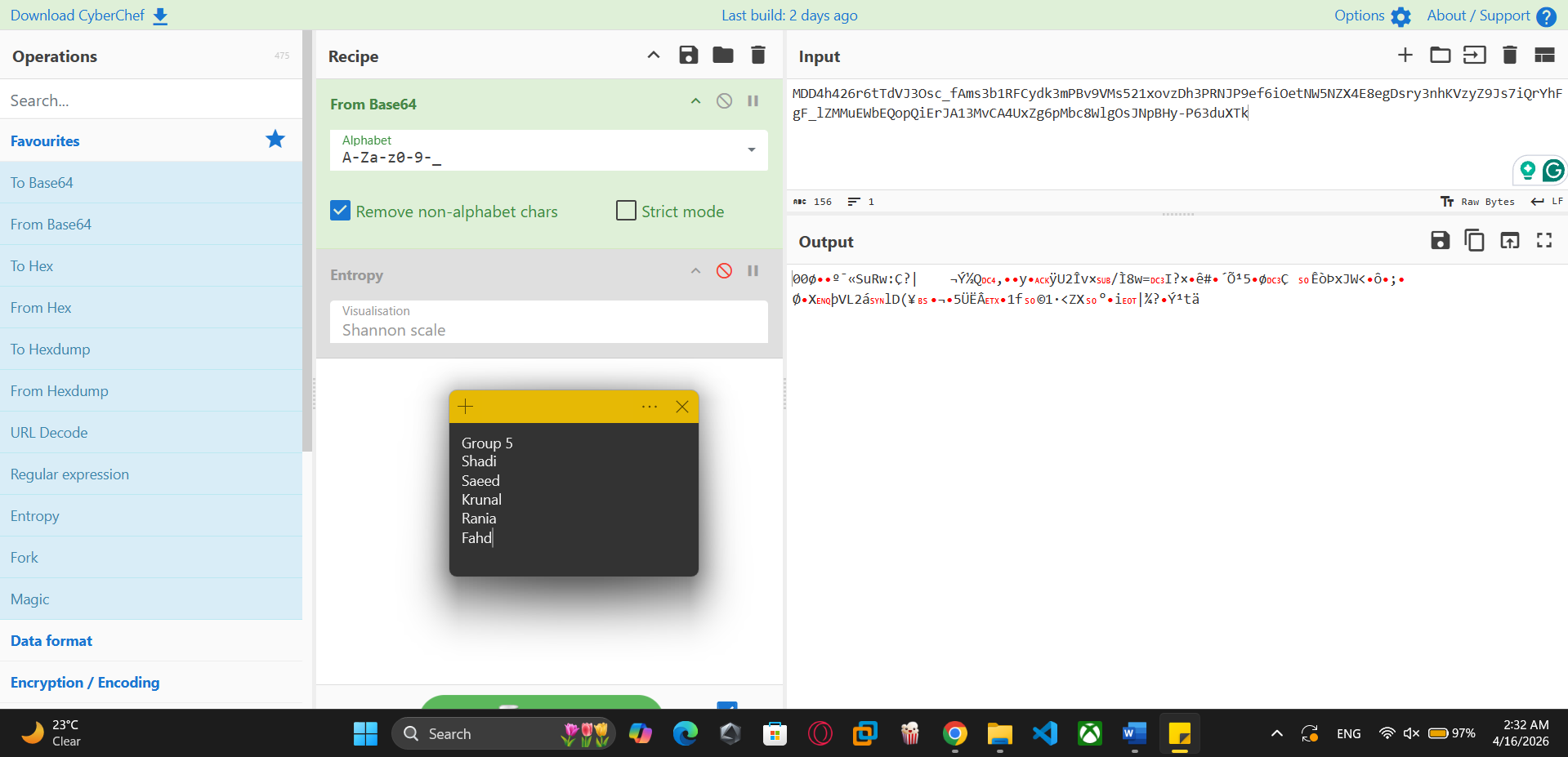The height and width of the screenshot is (757, 1568).
Task: Set breakpoint on From Base64 operation
Action: (x=753, y=101)
